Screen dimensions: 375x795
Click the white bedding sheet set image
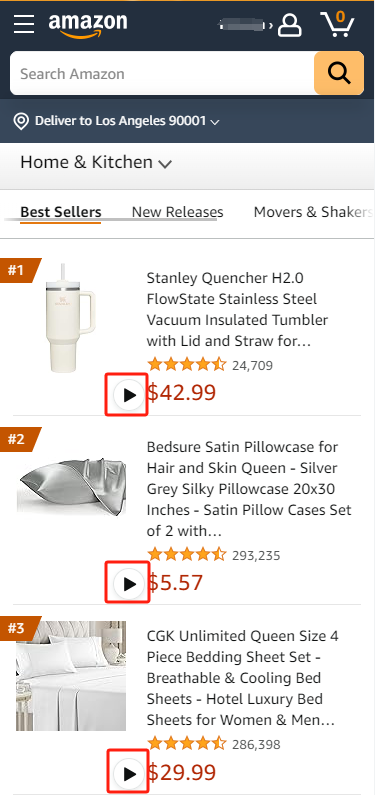71,676
